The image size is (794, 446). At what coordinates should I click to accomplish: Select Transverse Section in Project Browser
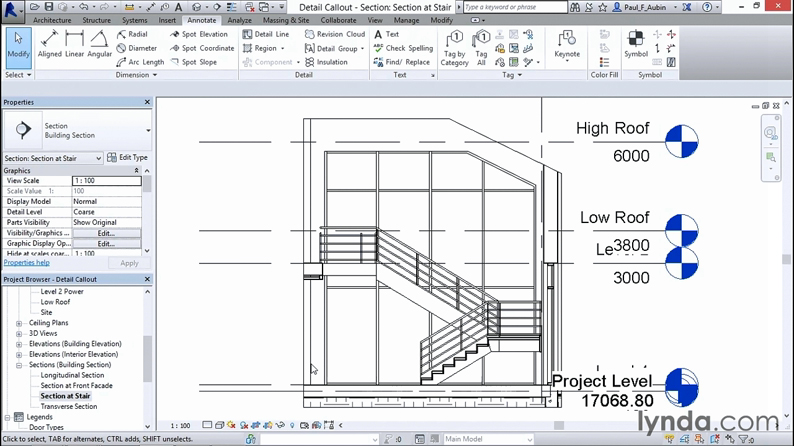click(x=69, y=407)
